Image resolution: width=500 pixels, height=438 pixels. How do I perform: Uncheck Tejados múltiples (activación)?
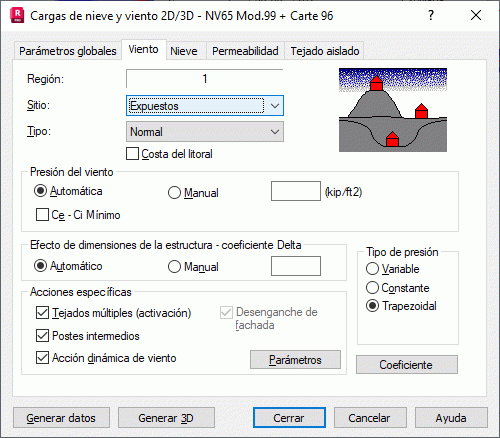click(42, 313)
